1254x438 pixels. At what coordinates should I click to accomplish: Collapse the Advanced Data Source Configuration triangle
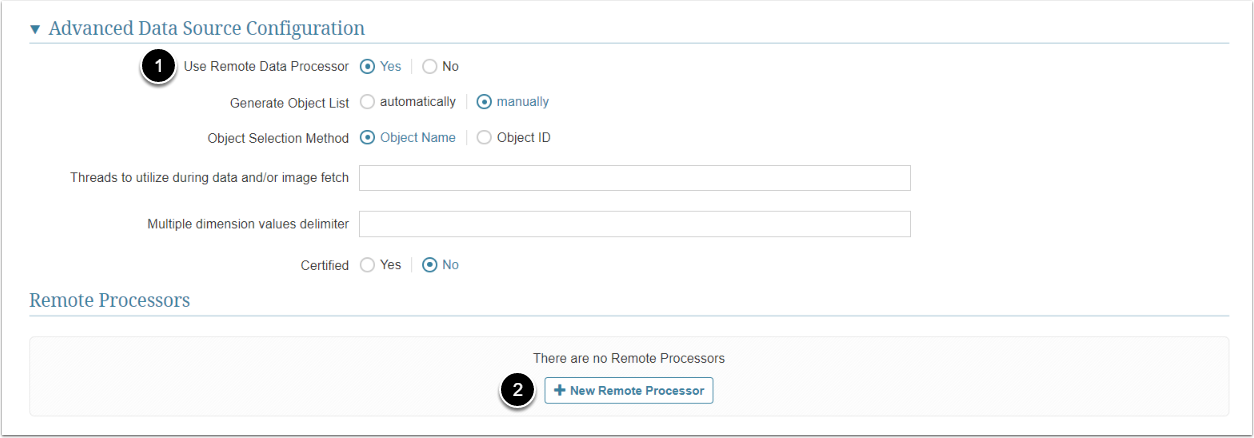pyautogui.click(x=36, y=29)
